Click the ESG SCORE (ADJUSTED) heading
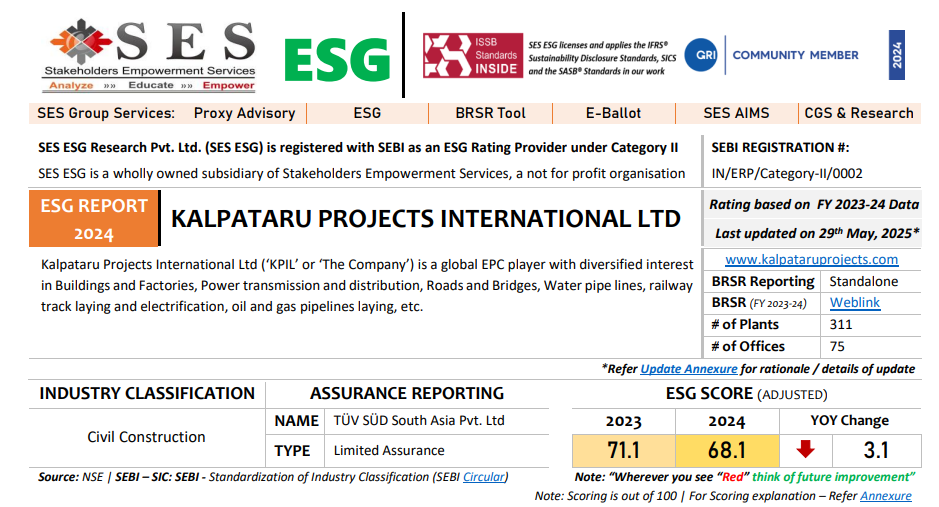Image resolution: width=939 pixels, height=507 pixels. [746, 394]
